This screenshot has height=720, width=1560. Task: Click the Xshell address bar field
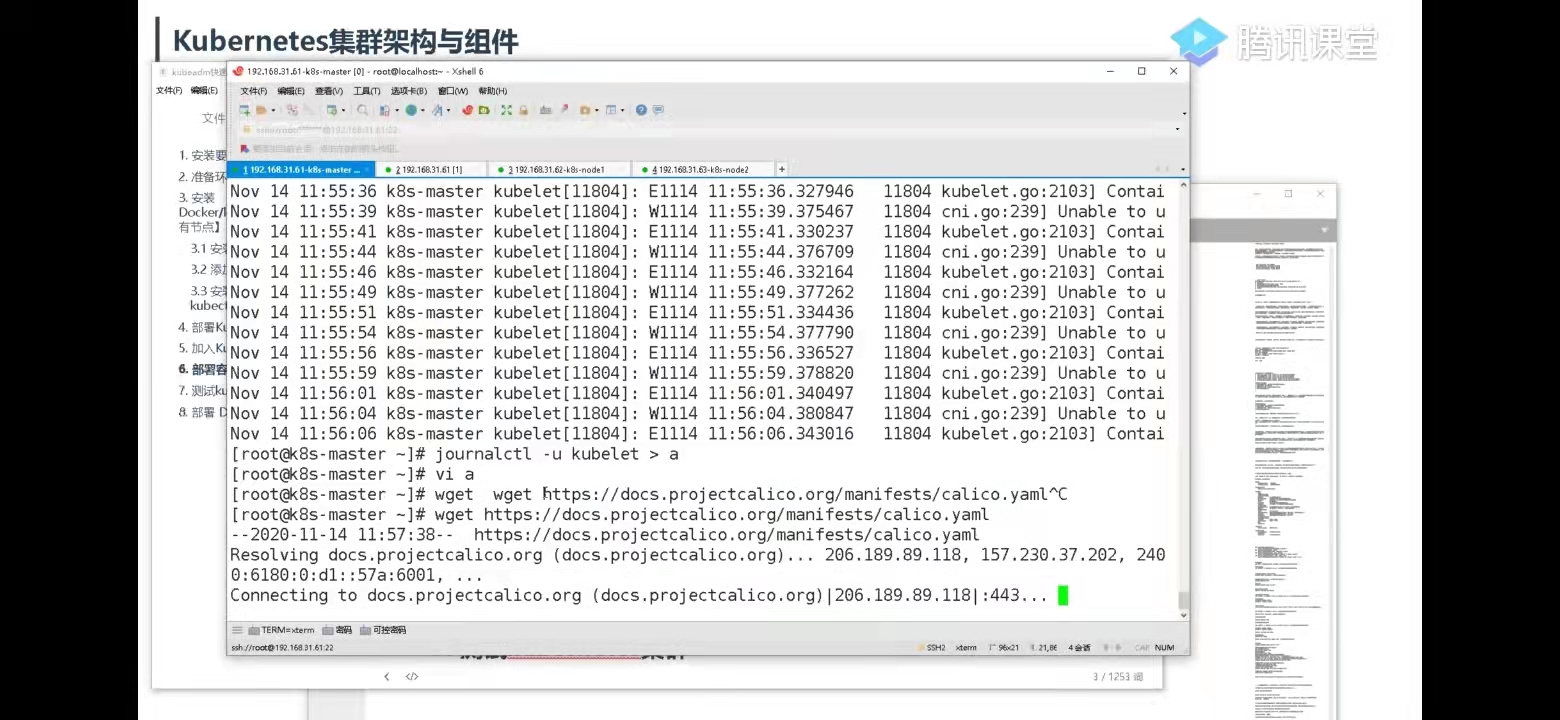[x=706, y=129]
